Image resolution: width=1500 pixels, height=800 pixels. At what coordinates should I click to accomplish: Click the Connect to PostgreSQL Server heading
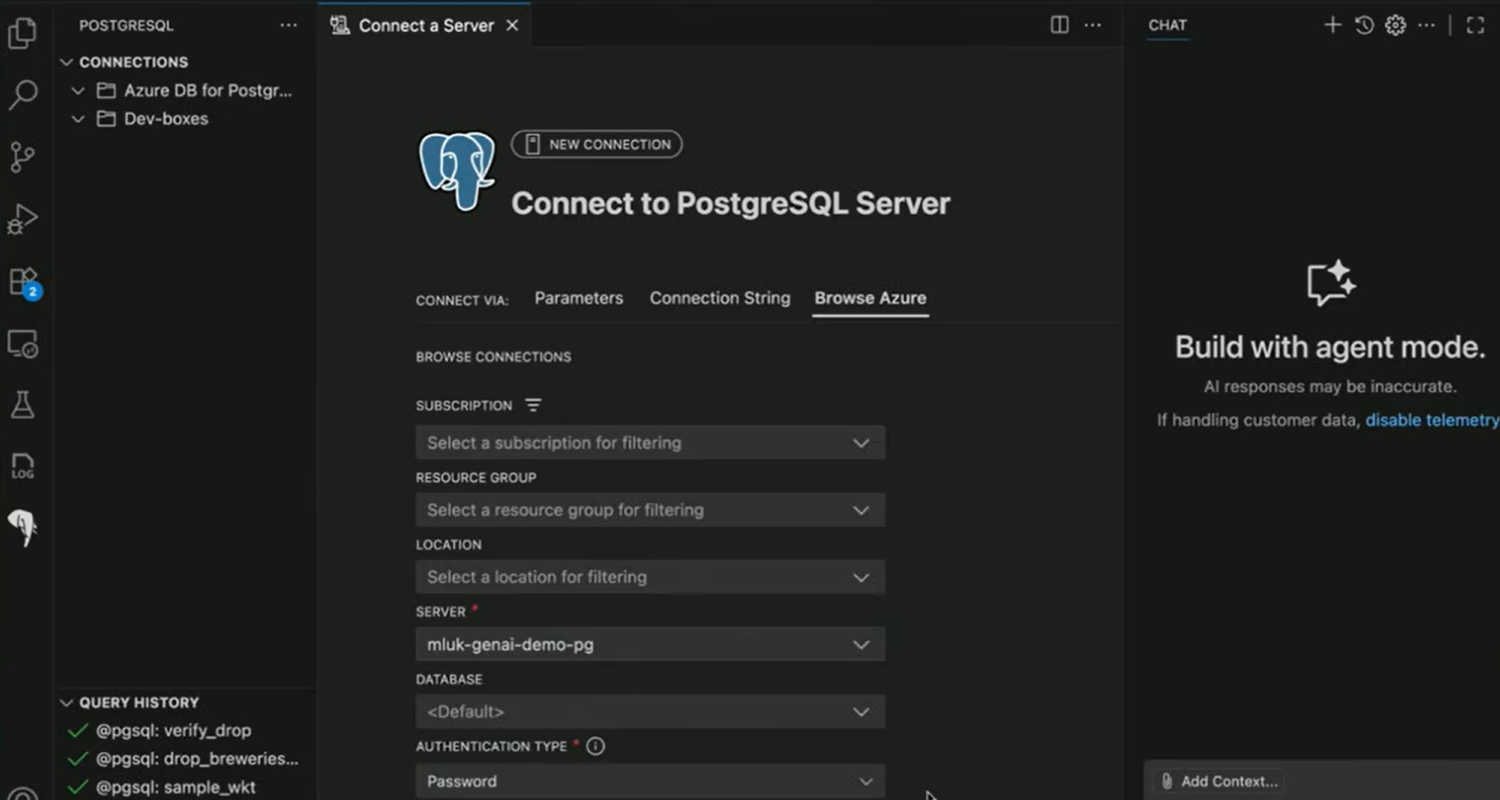[x=731, y=203]
